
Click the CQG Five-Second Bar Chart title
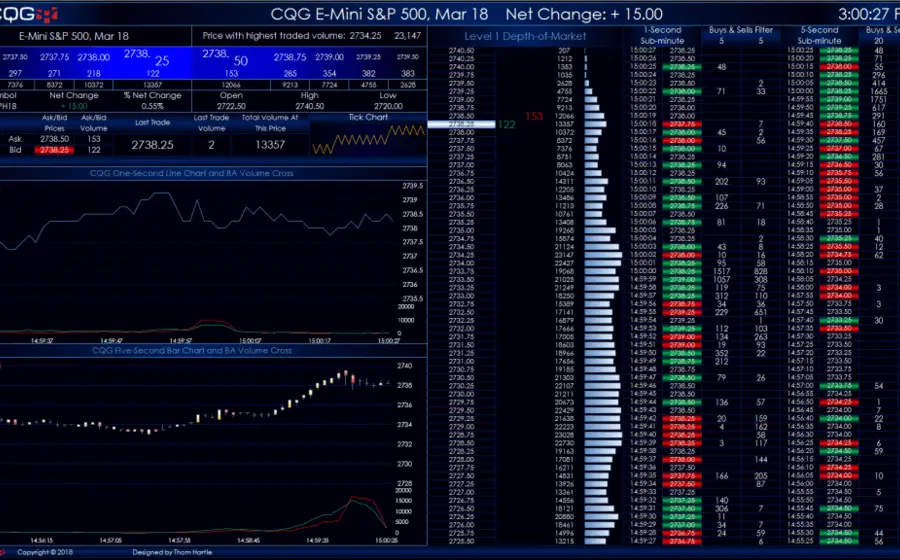pos(192,350)
